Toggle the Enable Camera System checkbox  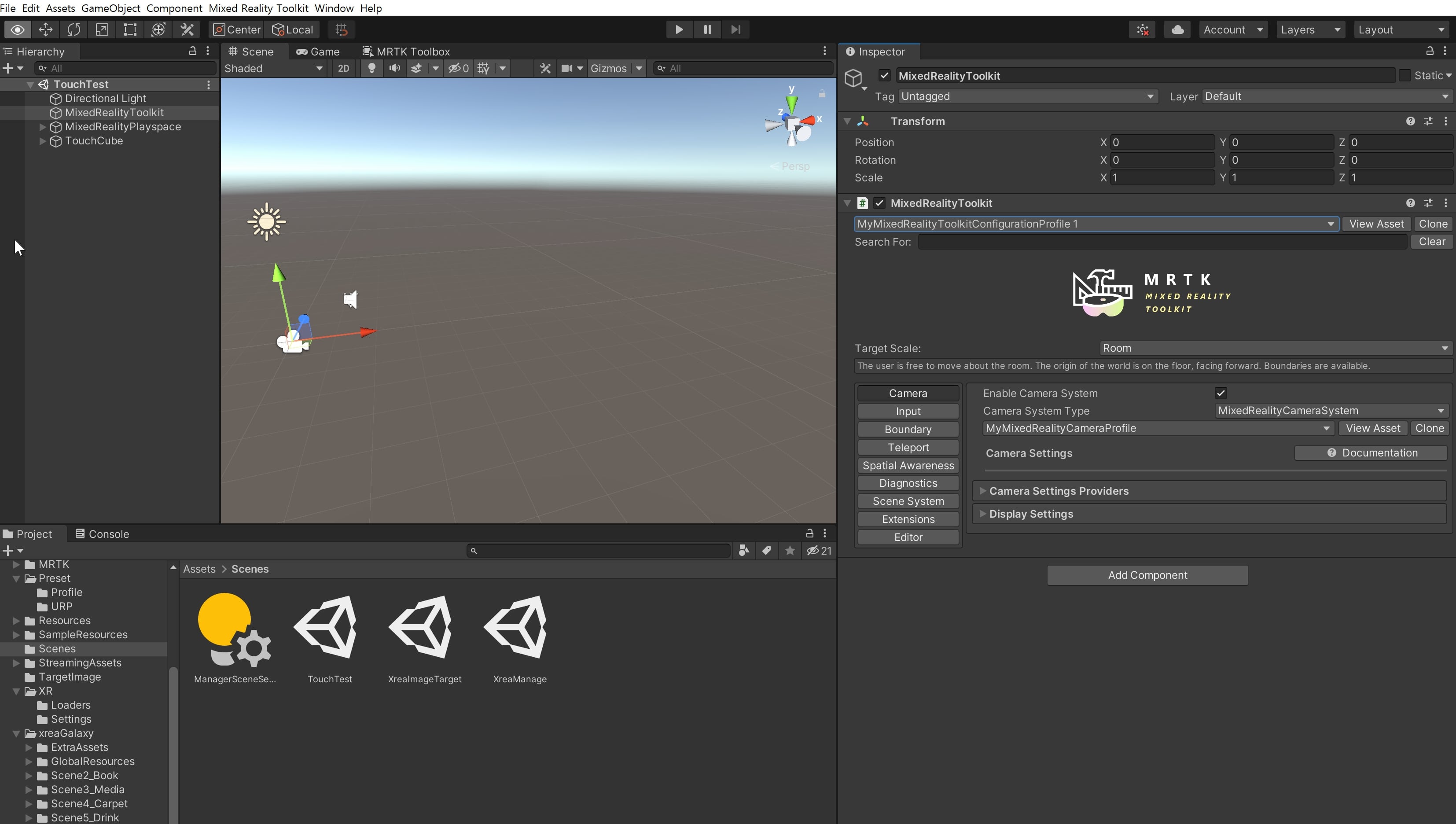(1221, 394)
